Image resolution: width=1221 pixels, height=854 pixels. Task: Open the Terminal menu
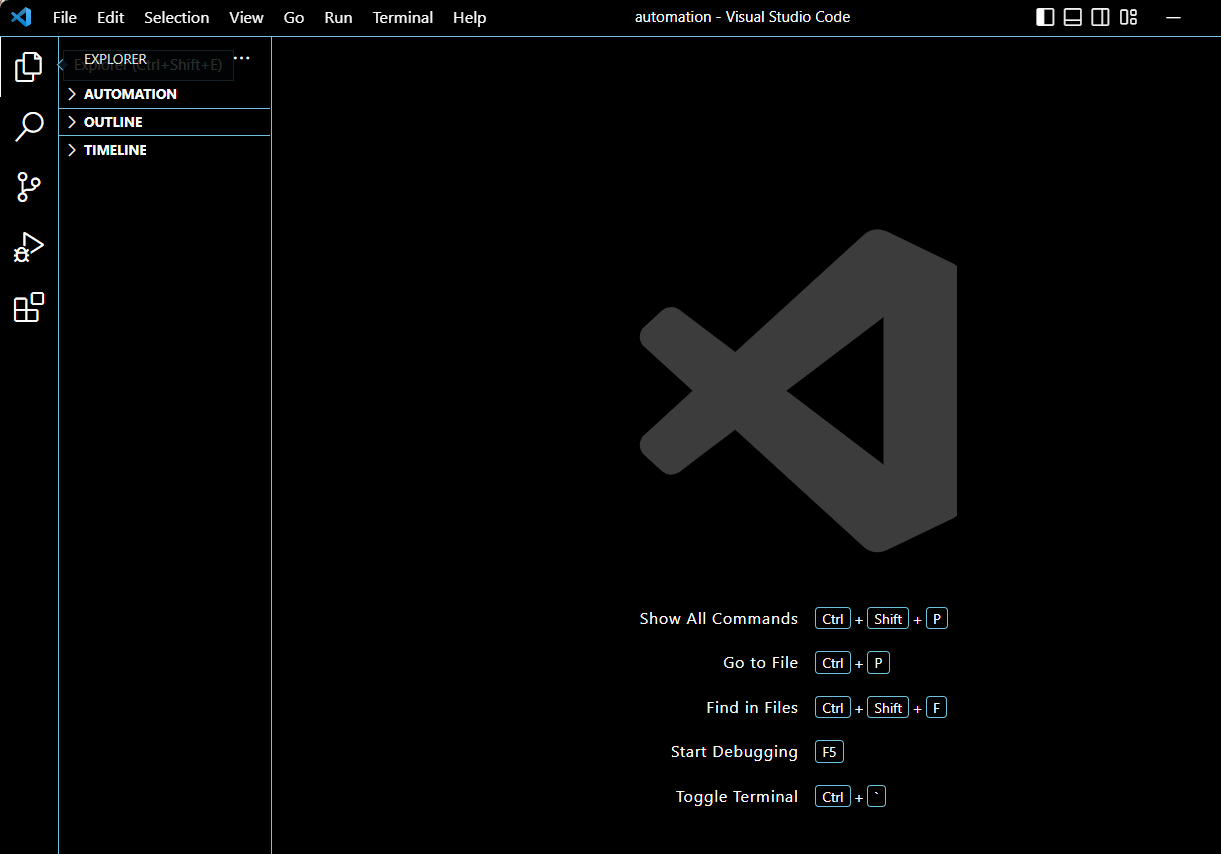click(x=403, y=17)
